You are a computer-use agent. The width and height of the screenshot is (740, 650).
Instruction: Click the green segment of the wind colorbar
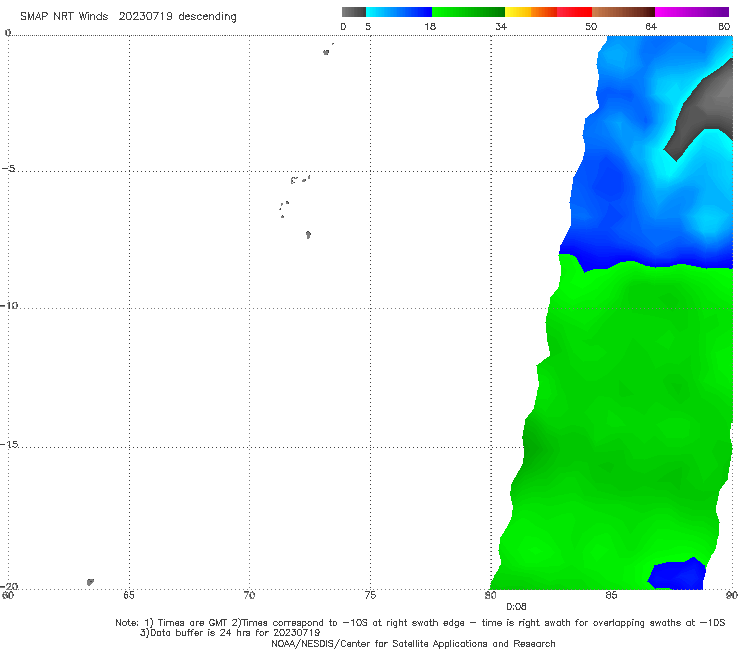[468, 12]
